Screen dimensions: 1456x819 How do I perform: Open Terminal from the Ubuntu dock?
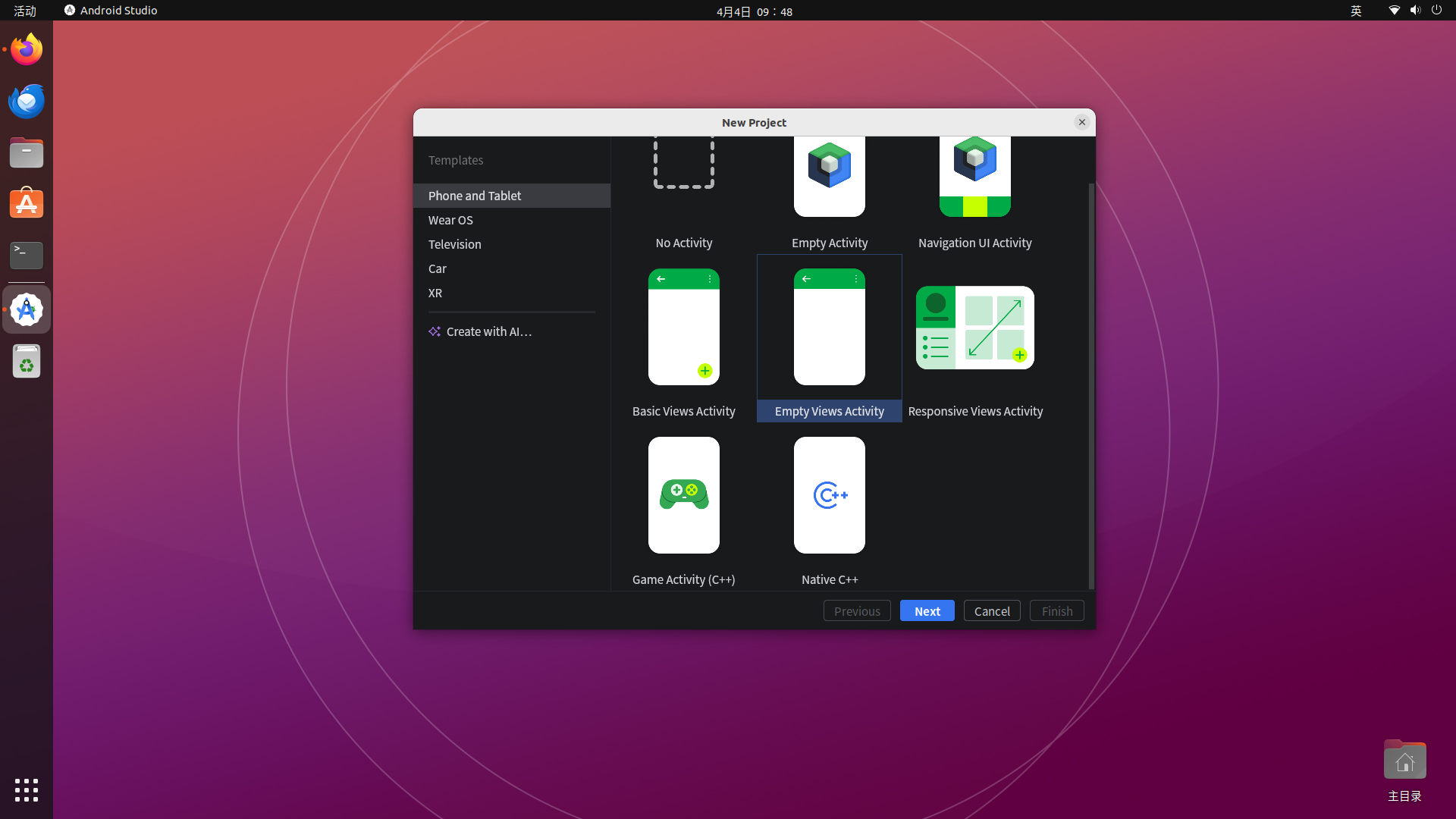click(27, 255)
